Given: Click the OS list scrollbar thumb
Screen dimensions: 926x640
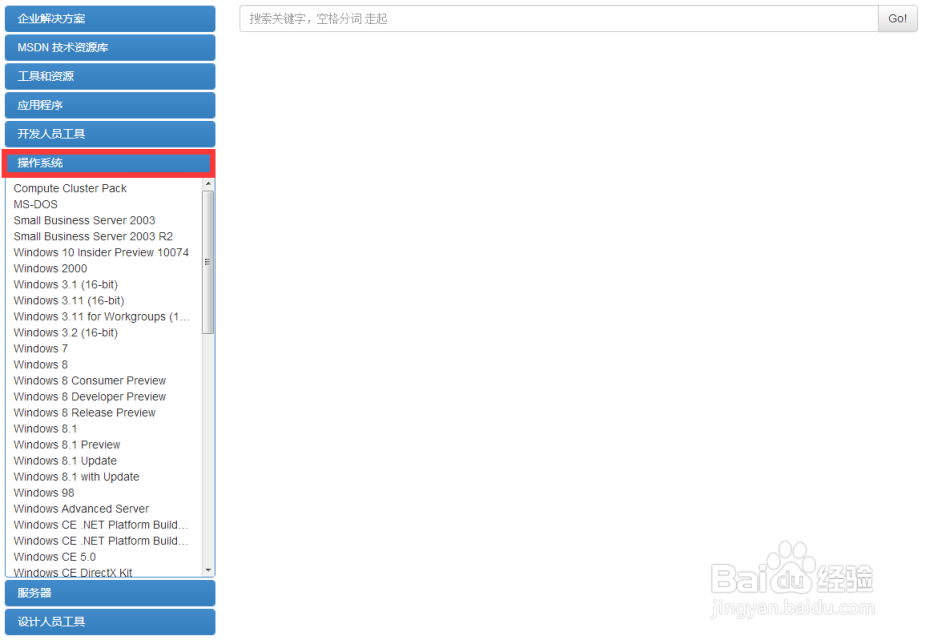Looking at the screenshot, I should pyautogui.click(x=208, y=262).
